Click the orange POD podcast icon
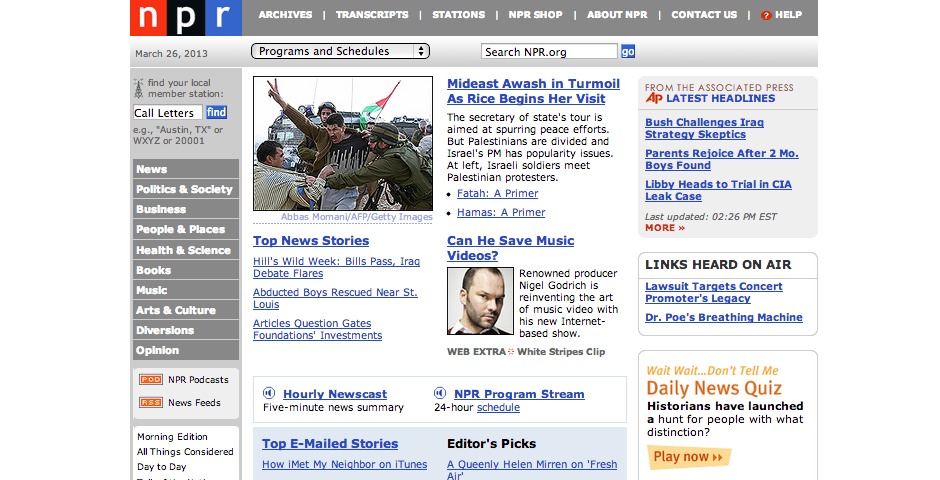The height and width of the screenshot is (480, 940). 151,379
